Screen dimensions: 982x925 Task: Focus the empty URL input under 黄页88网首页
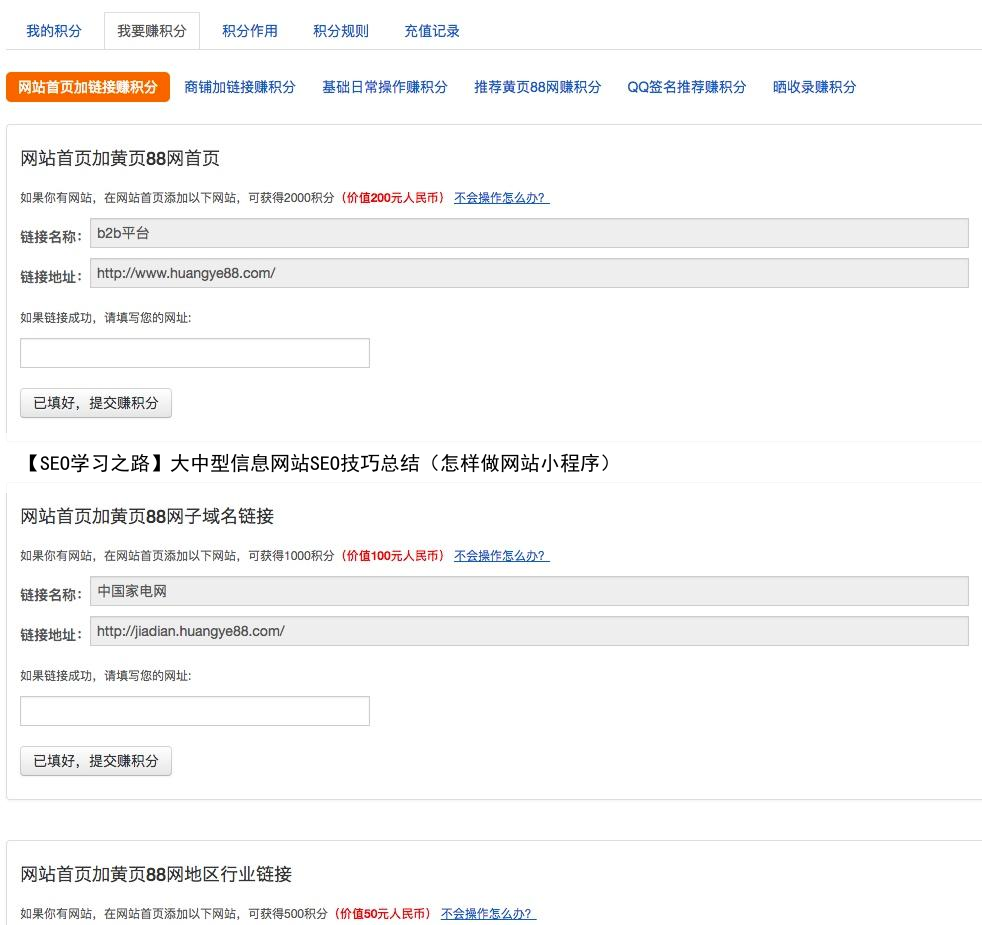pyautogui.click(x=195, y=353)
